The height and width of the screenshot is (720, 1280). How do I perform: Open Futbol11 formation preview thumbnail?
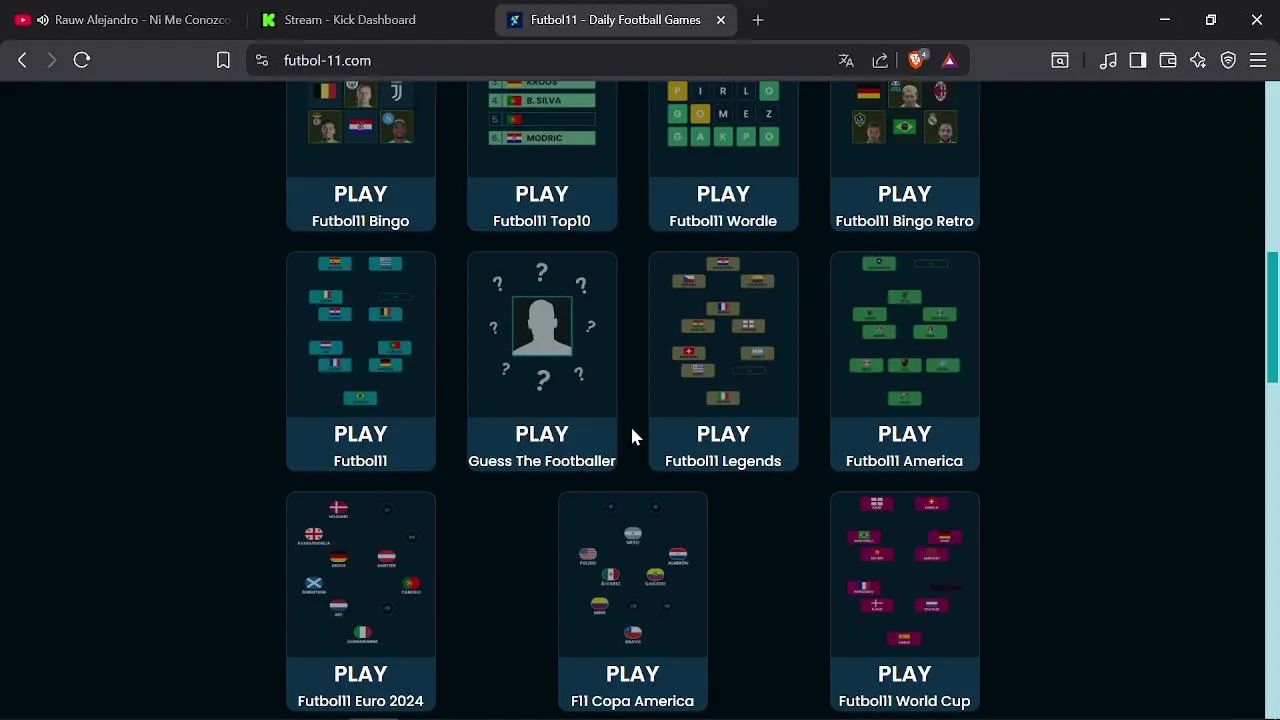pyautogui.click(x=360, y=334)
